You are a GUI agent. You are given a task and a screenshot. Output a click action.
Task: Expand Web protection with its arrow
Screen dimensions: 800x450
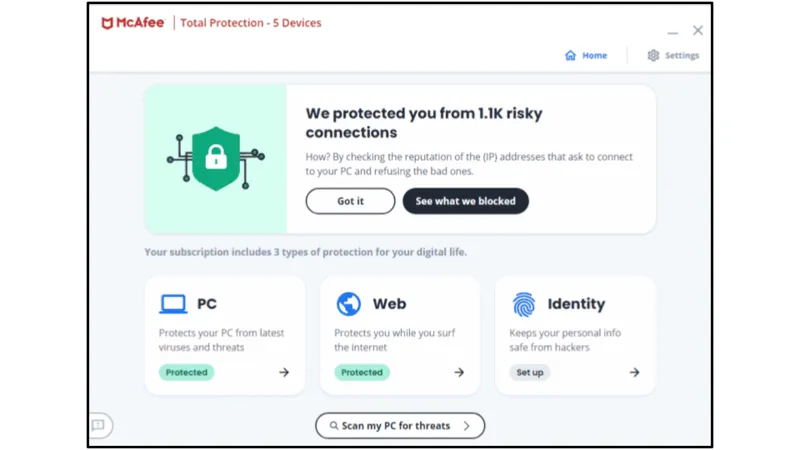[x=459, y=372]
